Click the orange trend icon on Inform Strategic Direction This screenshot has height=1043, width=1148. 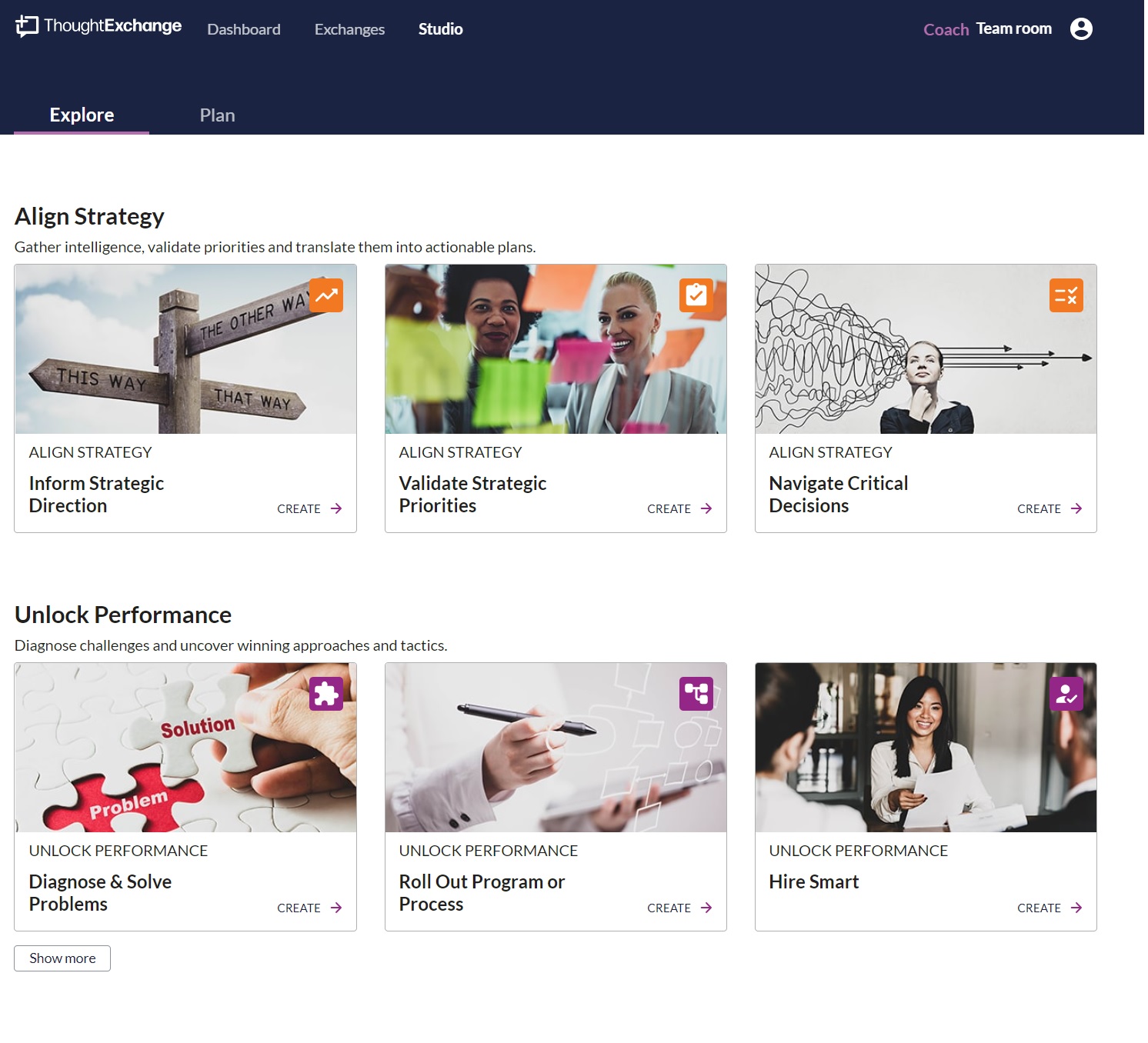(326, 295)
